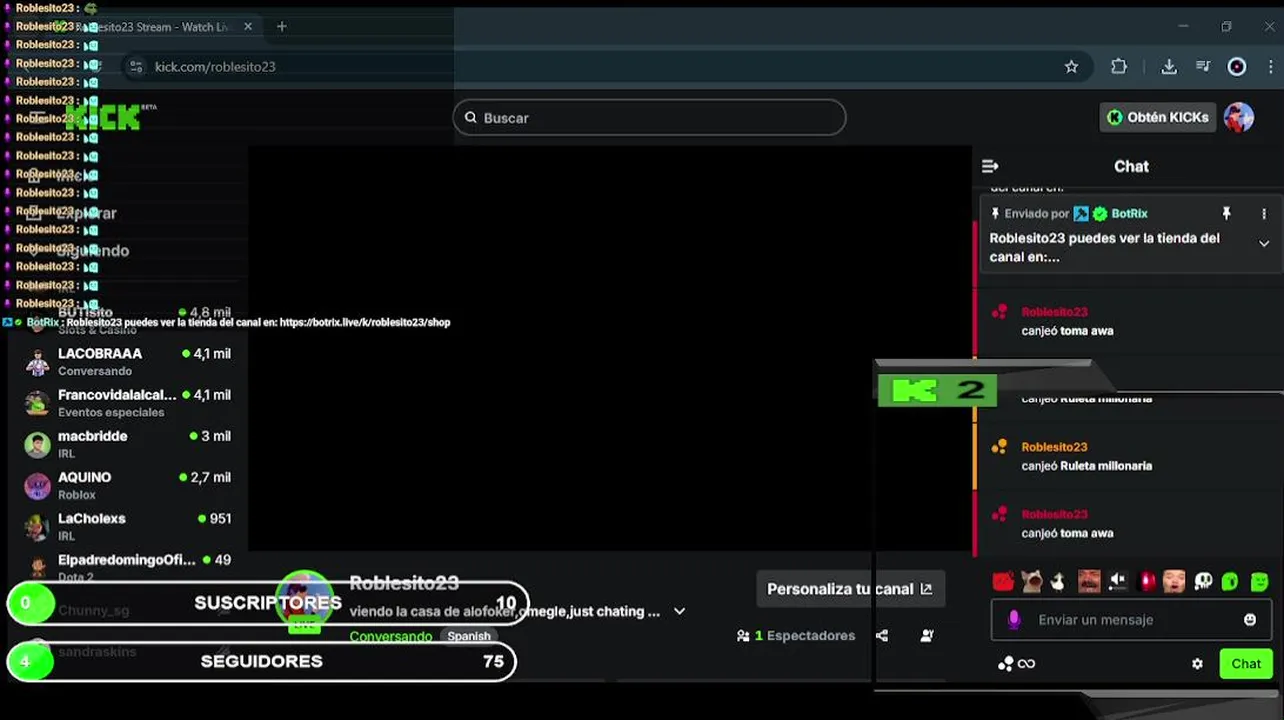Open the pinned message three-dot options
This screenshot has width=1284, height=720.
pos(1264,214)
